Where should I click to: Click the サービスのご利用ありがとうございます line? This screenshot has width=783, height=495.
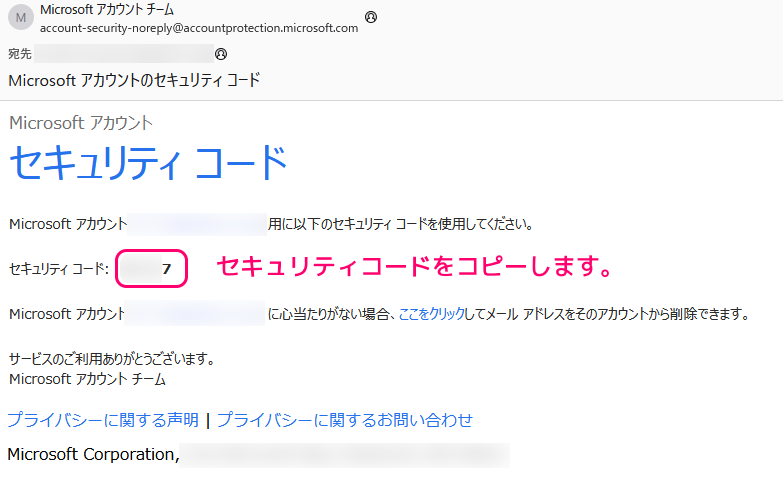pyautogui.click(x=112, y=359)
